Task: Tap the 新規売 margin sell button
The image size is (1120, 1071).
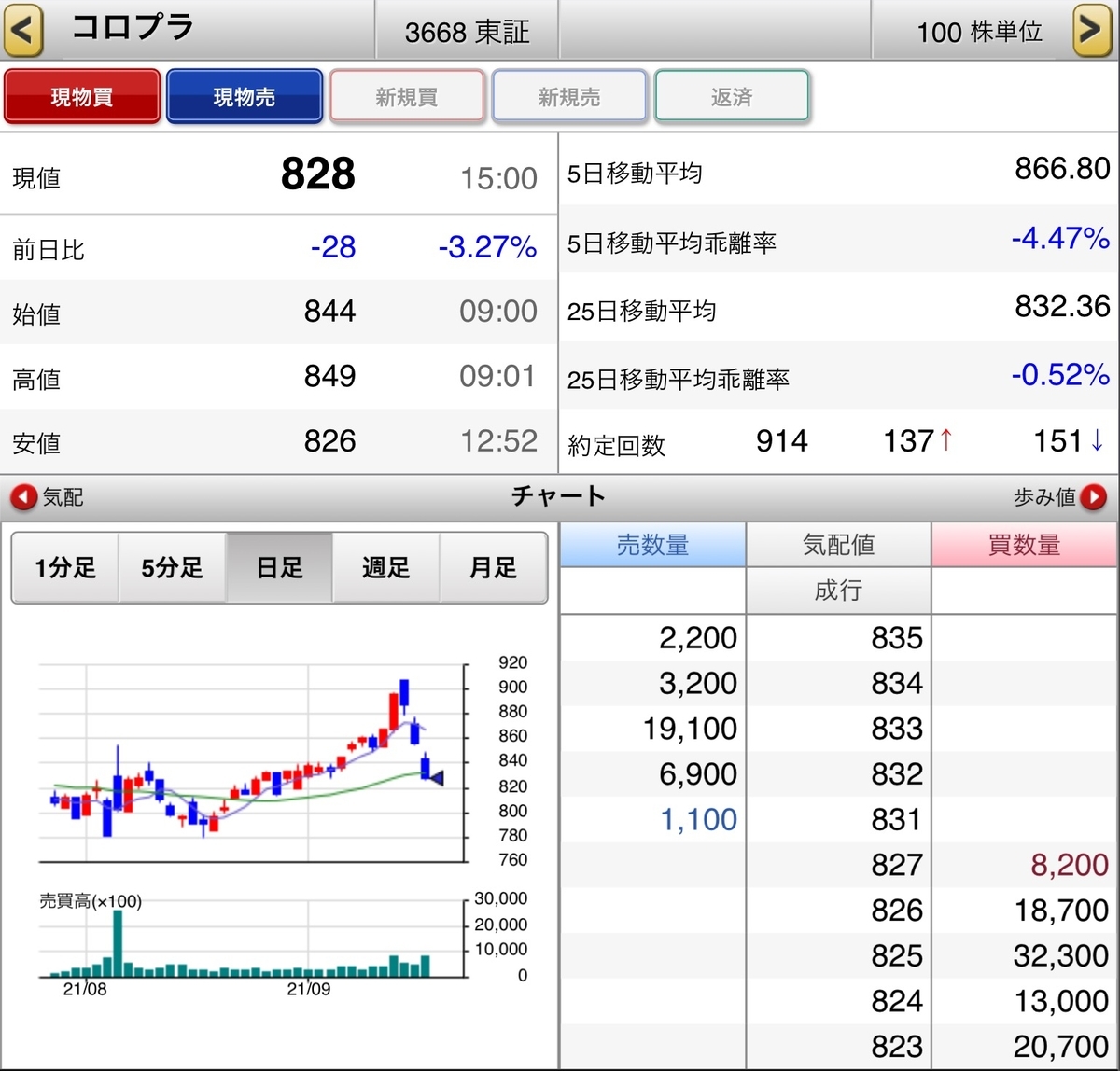Action: tap(569, 97)
